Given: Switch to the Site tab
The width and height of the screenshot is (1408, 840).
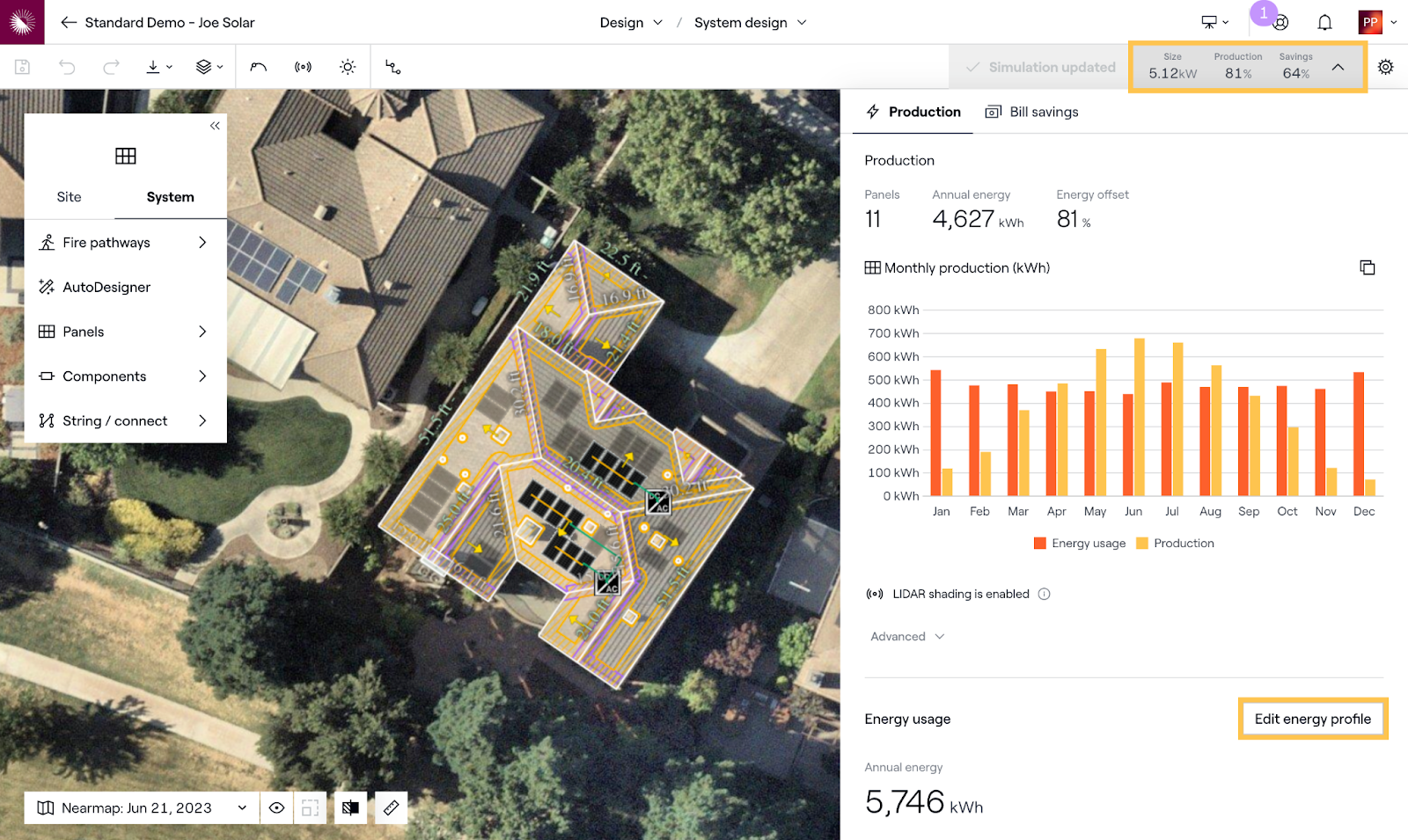Looking at the screenshot, I should click(69, 197).
